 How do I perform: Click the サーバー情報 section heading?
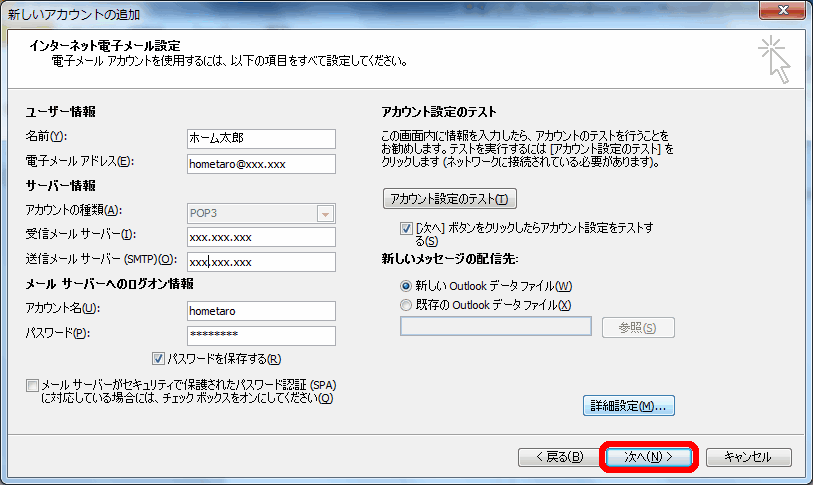(61, 186)
